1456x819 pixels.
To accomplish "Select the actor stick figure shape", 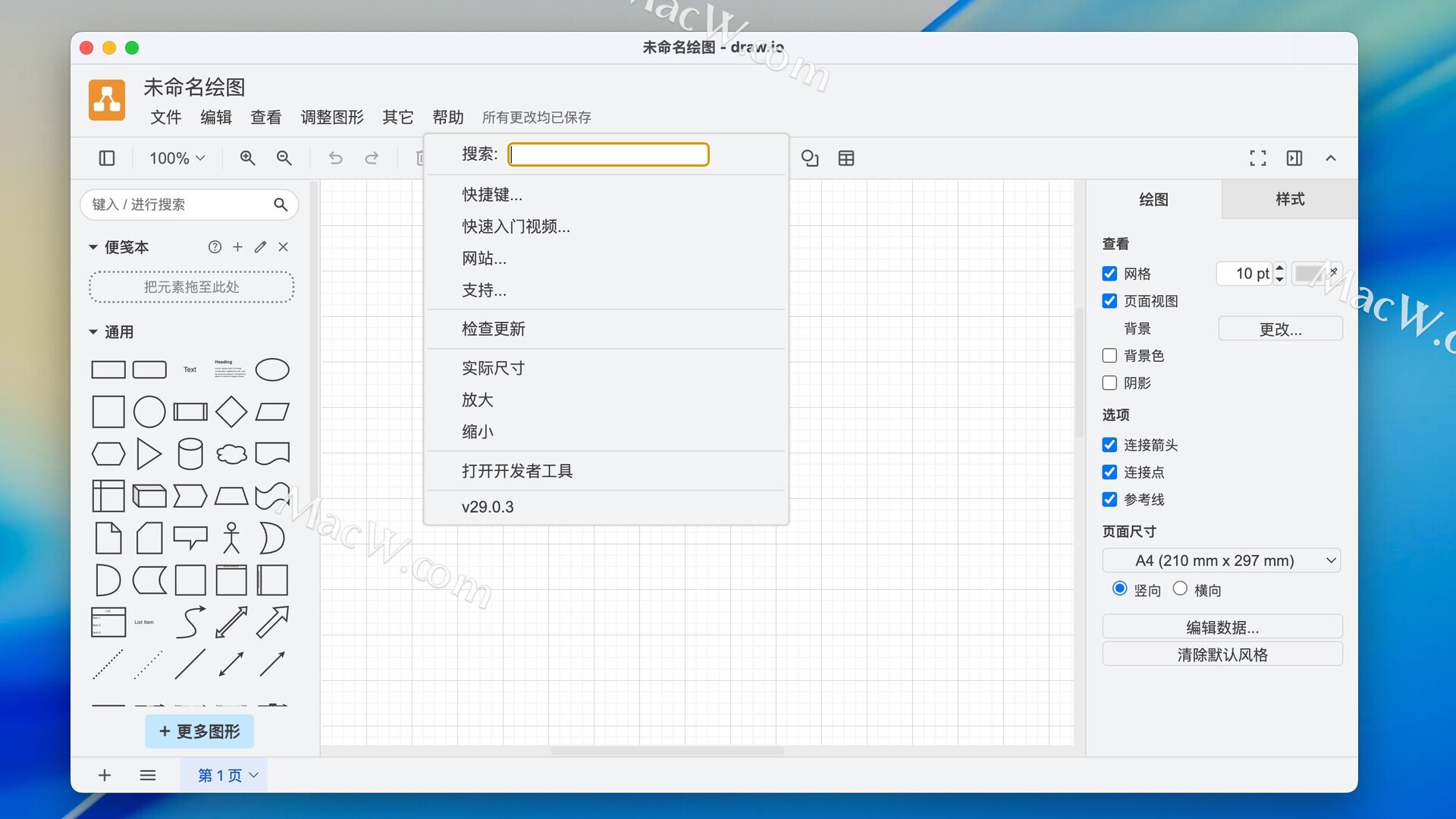I will pyautogui.click(x=231, y=538).
